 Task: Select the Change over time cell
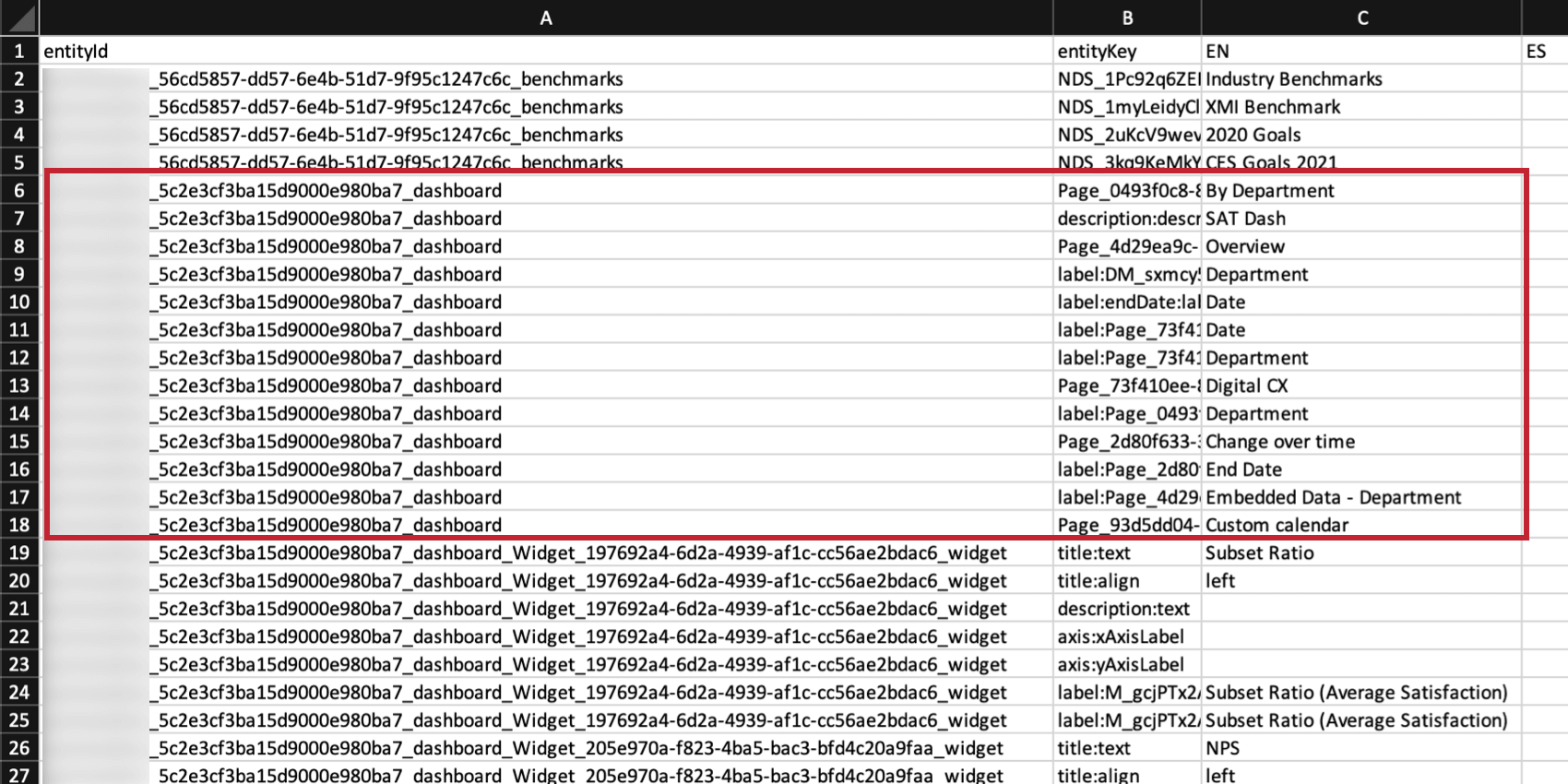pyautogui.click(x=1361, y=441)
